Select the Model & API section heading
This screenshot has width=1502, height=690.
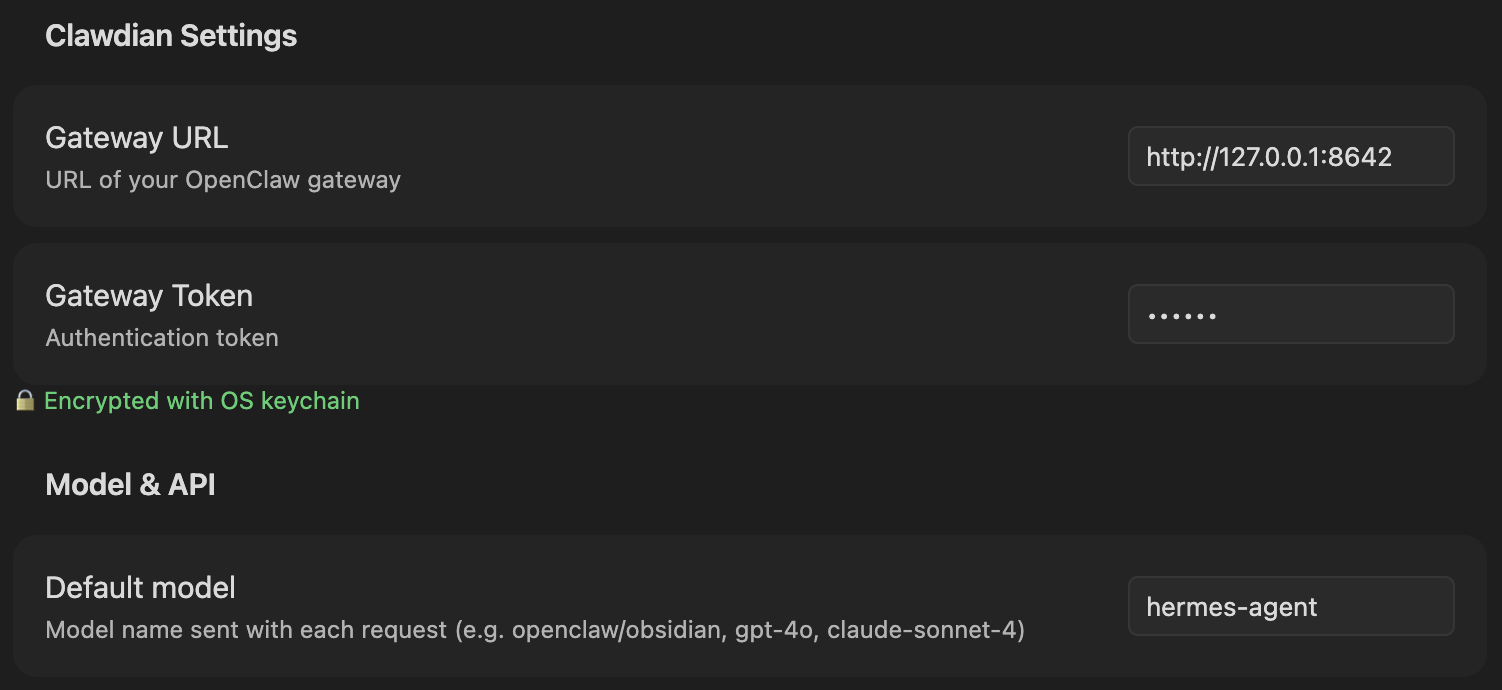tap(130, 485)
